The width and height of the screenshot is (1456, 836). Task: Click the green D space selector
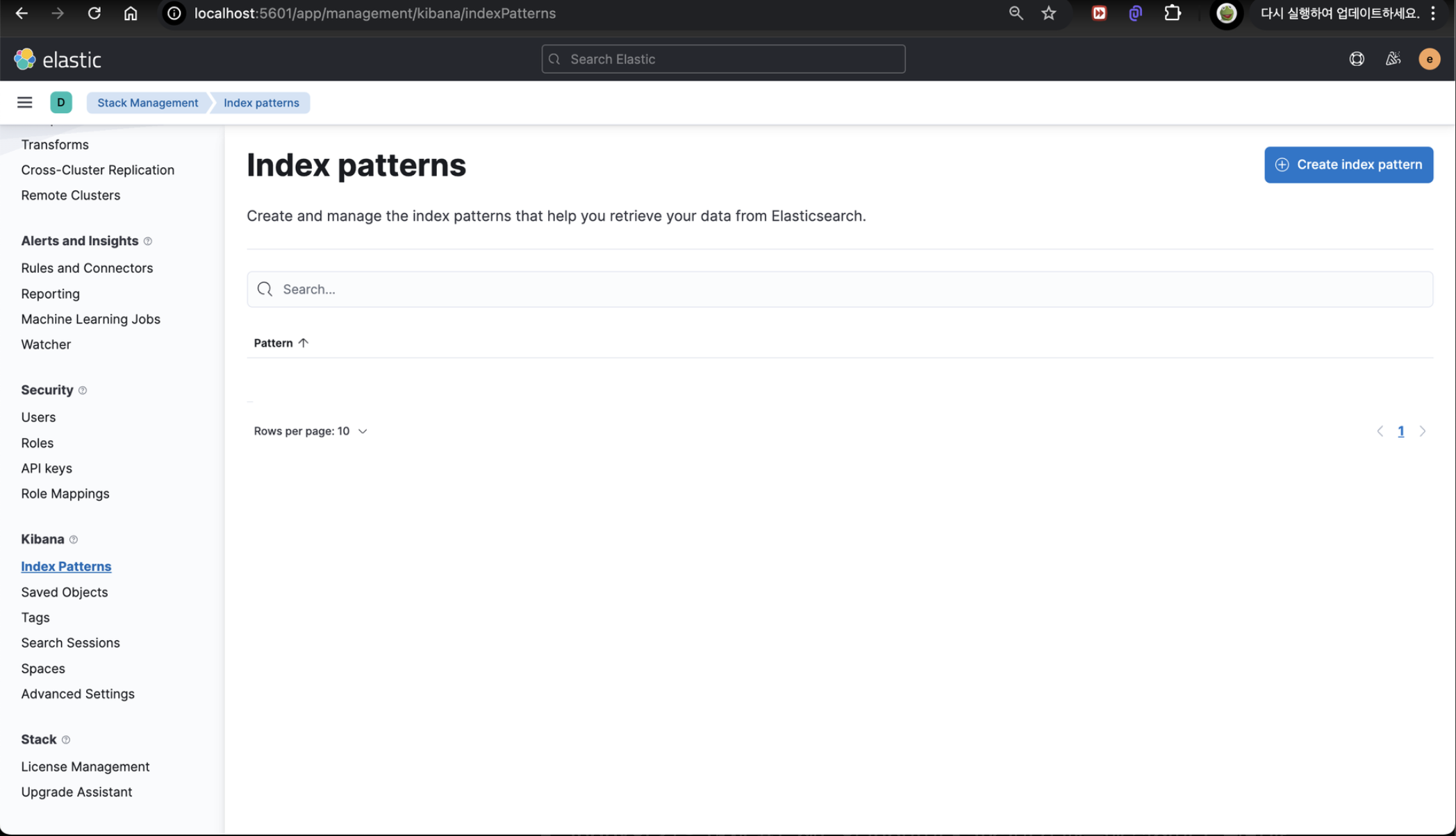coord(61,103)
